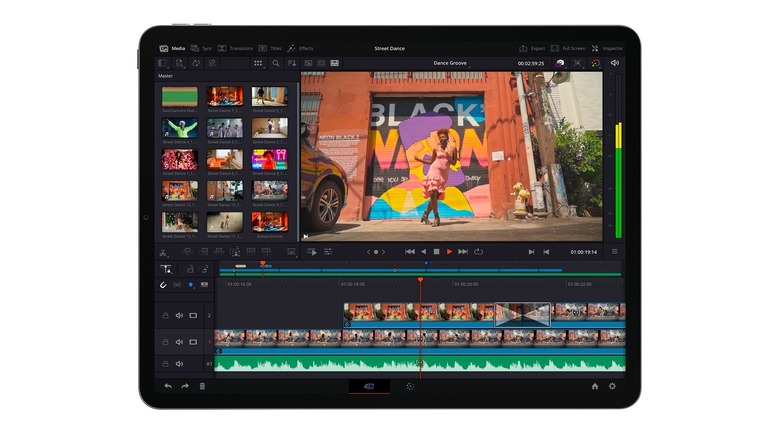This screenshot has height=438, width=780.
Task: Disable video track 1 display
Action: point(193,342)
